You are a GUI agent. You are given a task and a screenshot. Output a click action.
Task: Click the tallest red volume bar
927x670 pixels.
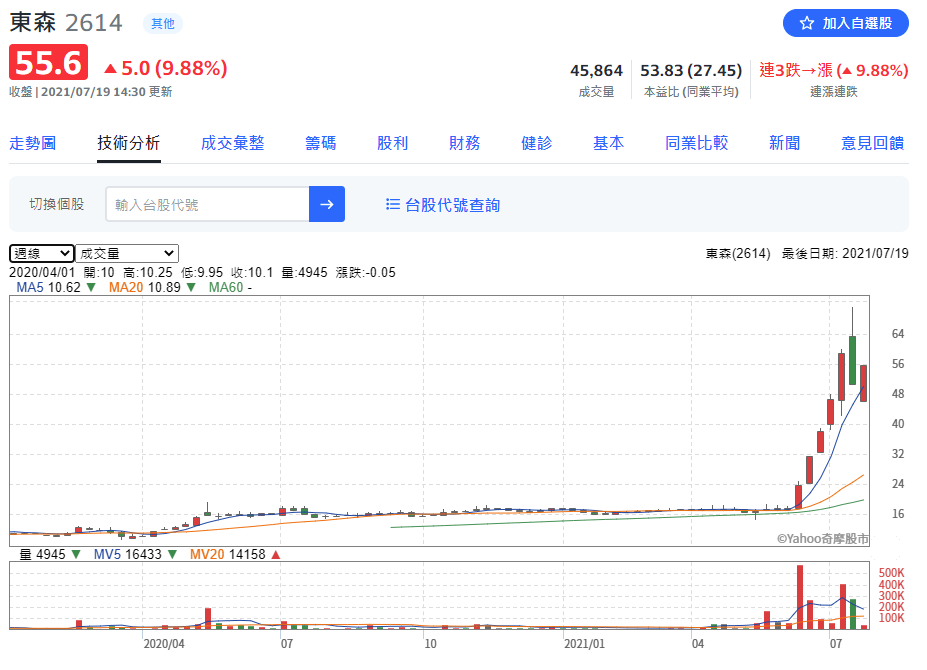(799, 597)
